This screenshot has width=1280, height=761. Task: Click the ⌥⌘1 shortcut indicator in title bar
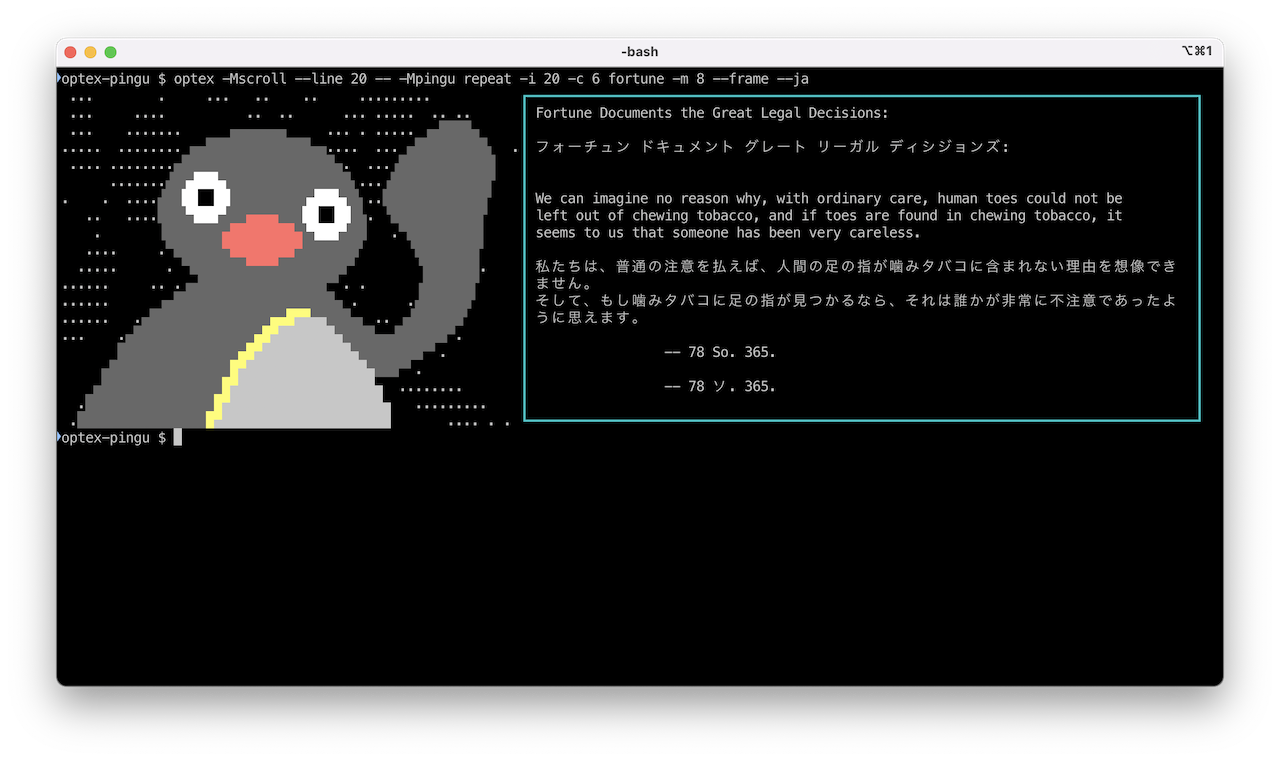tap(1197, 51)
